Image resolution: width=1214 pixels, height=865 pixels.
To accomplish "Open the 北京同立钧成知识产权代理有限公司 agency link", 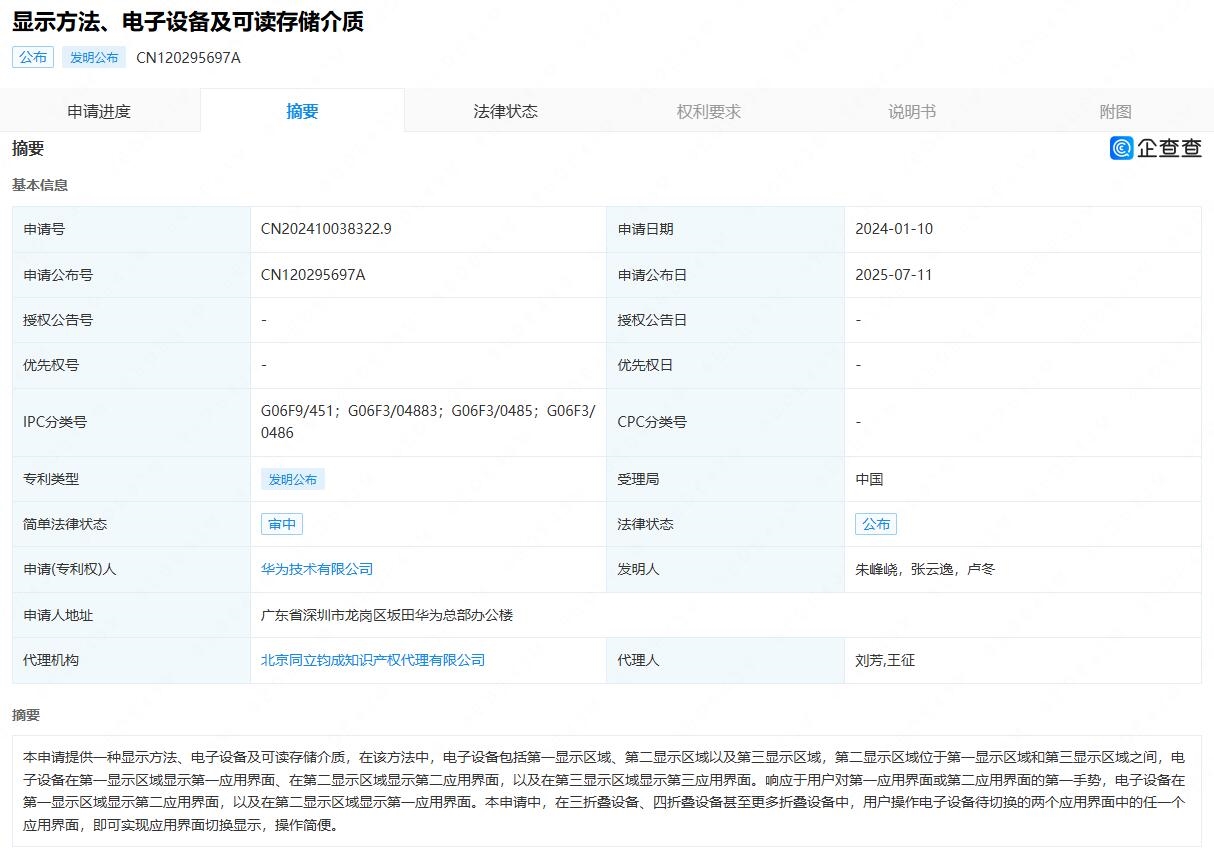I will pyautogui.click(x=373, y=660).
